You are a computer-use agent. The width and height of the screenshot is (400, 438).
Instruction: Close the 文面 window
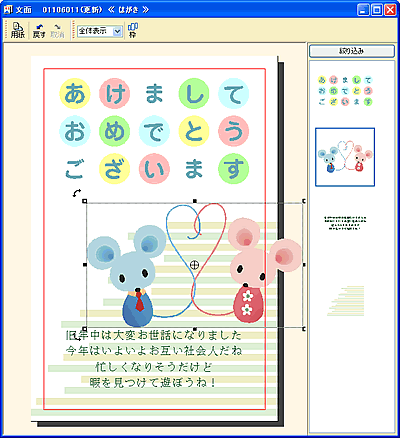[390, 10]
